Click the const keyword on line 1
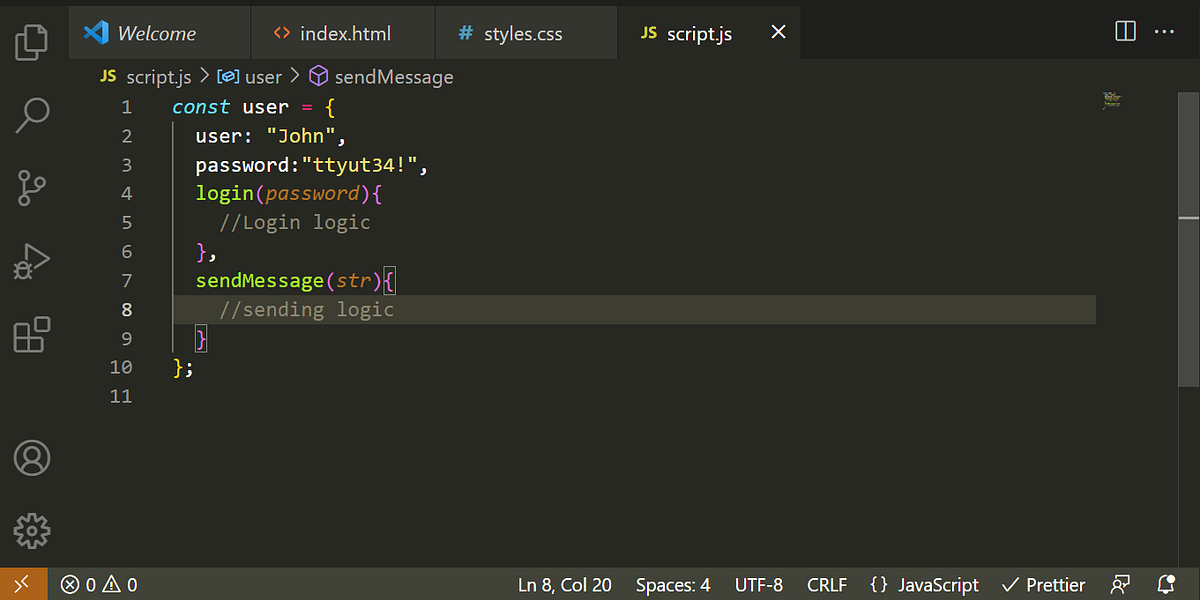Viewport: 1200px width, 600px height. 201,107
